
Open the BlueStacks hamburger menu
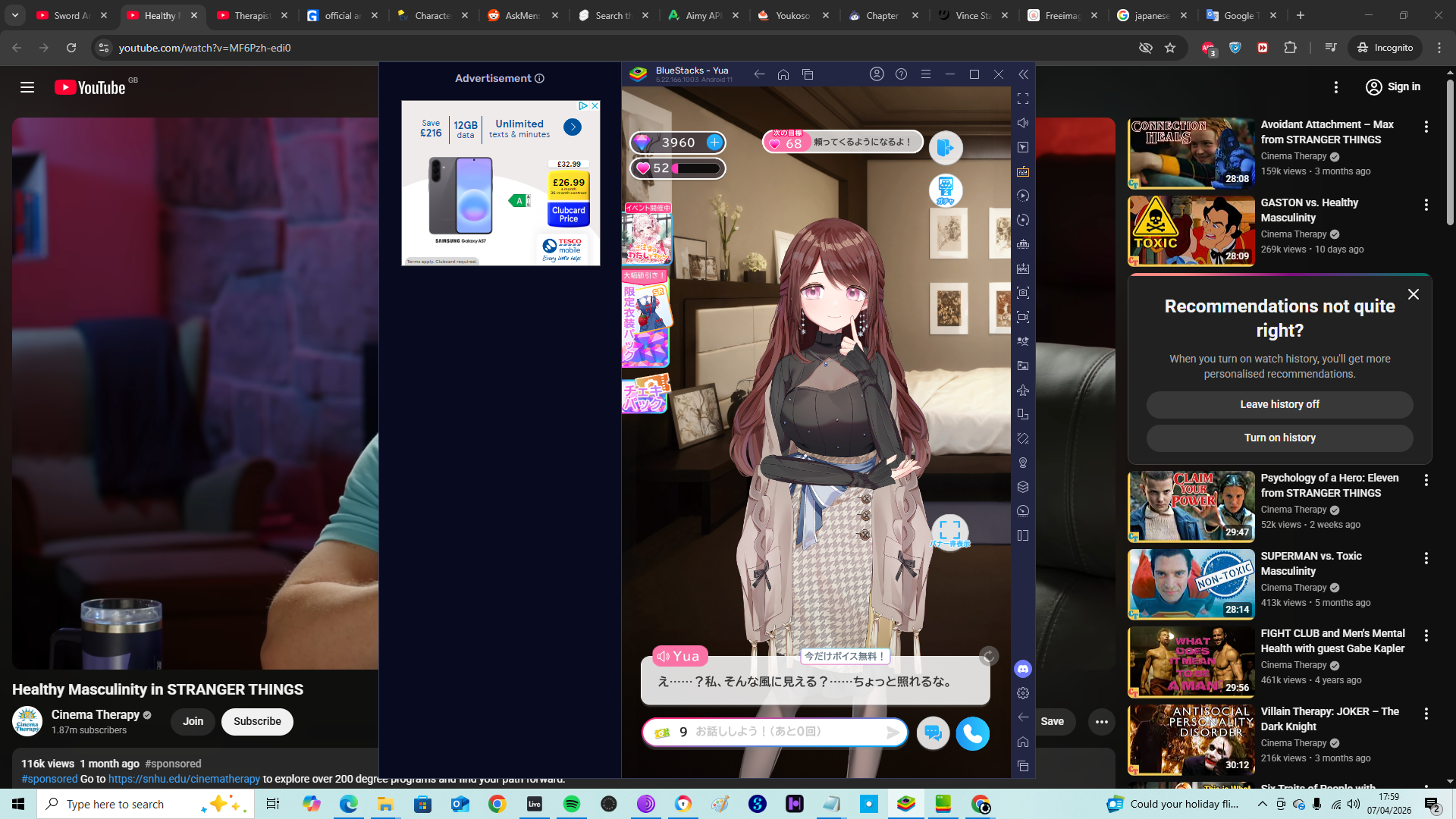click(x=926, y=74)
